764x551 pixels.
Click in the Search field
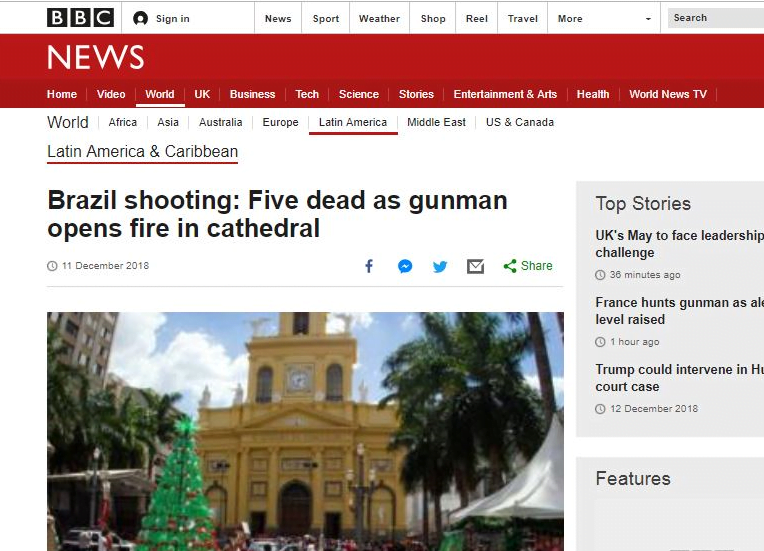tap(716, 18)
